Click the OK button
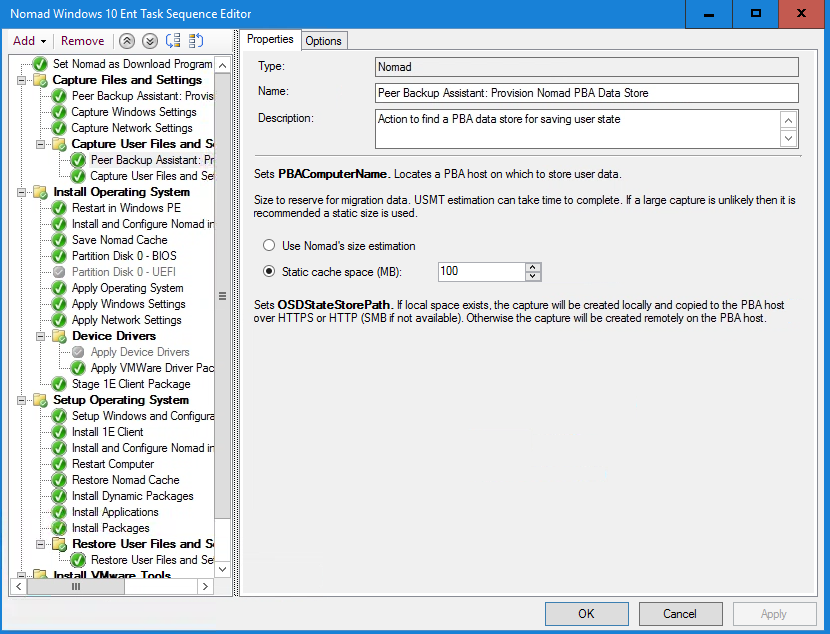830x634 pixels. point(586,614)
